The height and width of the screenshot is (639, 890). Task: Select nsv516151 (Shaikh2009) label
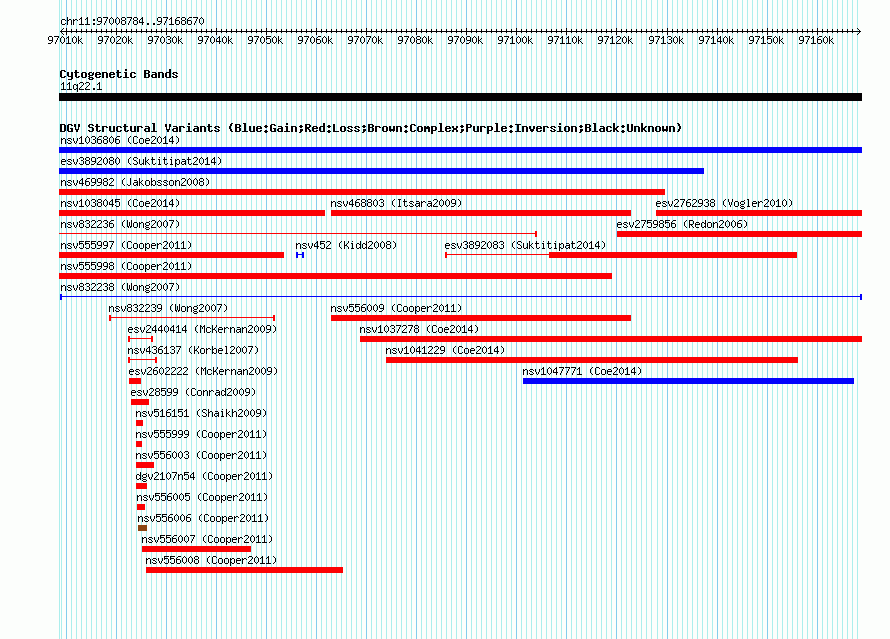click(201, 413)
